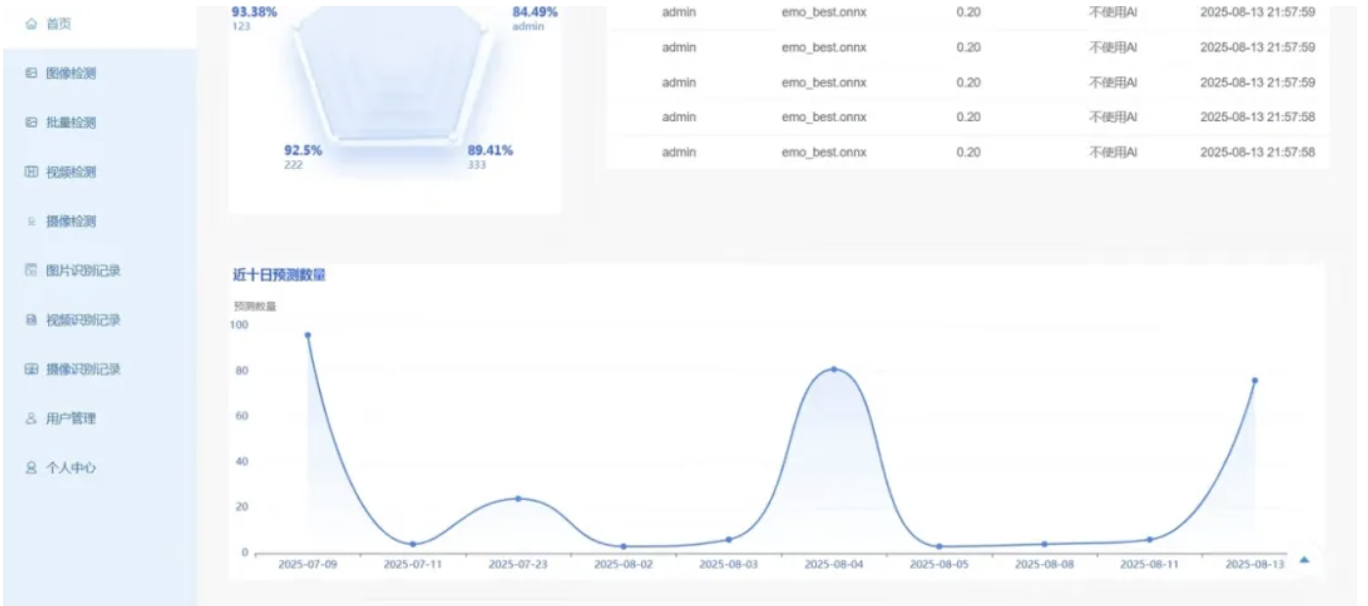This screenshot has width=1368, height=606.
Task: Click the 2025-08-03 x-axis label
Action: (728, 564)
